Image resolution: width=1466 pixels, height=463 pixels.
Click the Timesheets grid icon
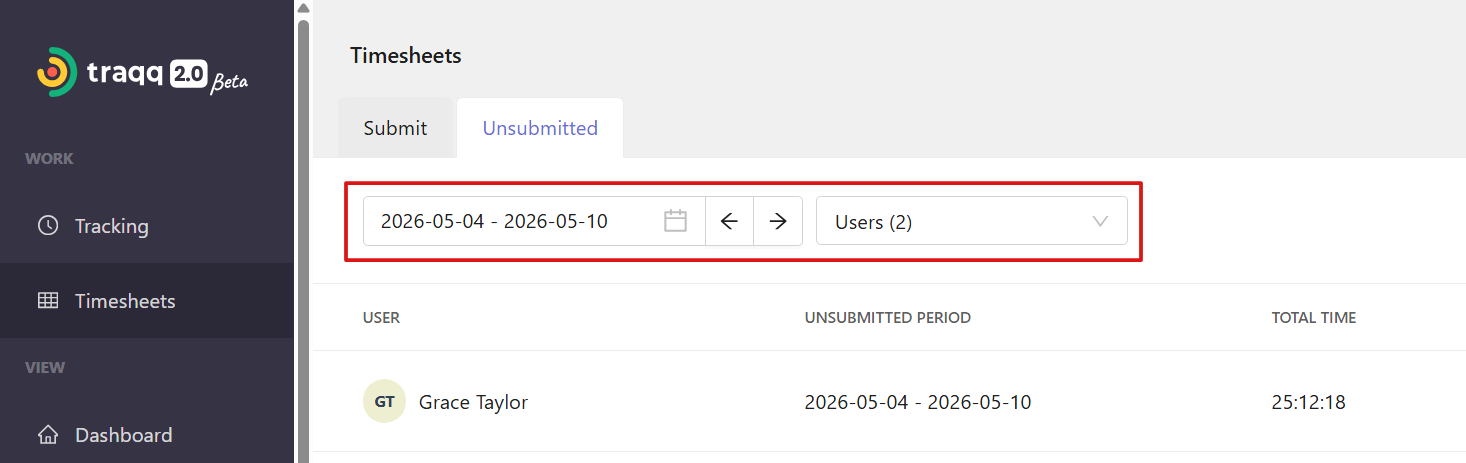47,300
